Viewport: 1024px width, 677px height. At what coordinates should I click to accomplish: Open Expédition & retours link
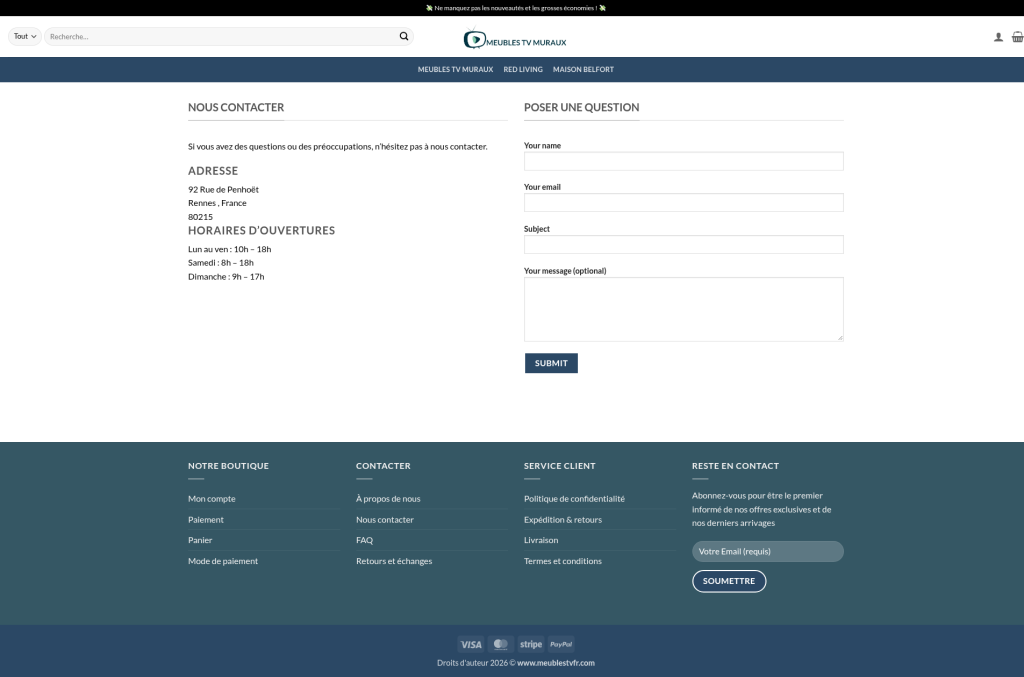click(x=563, y=520)
